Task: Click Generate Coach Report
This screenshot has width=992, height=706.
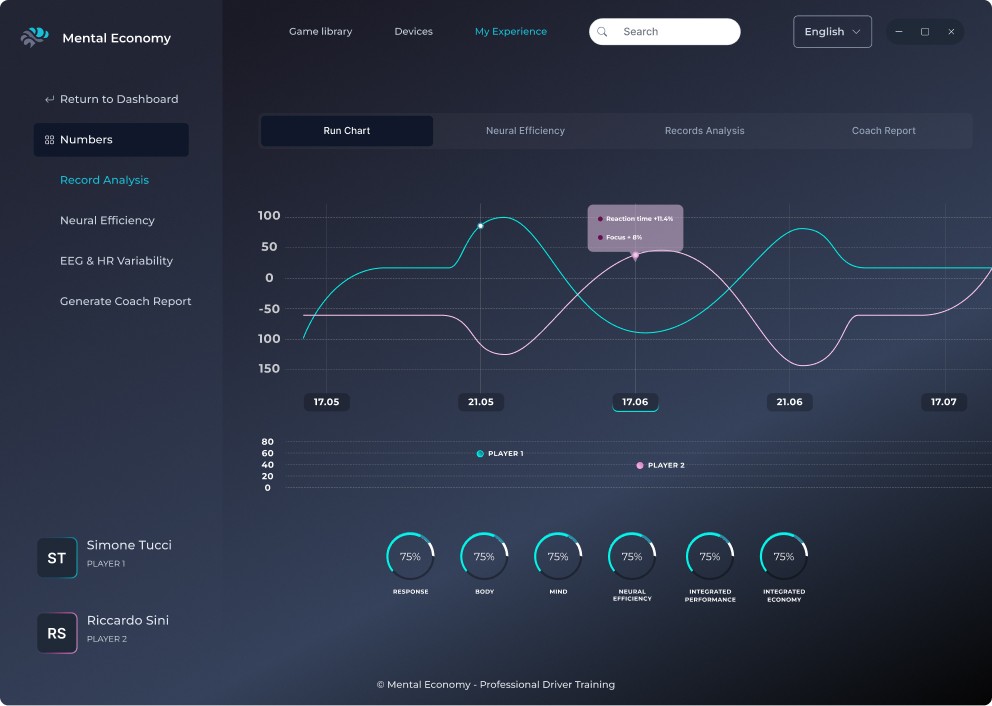Action: point(125,302)
